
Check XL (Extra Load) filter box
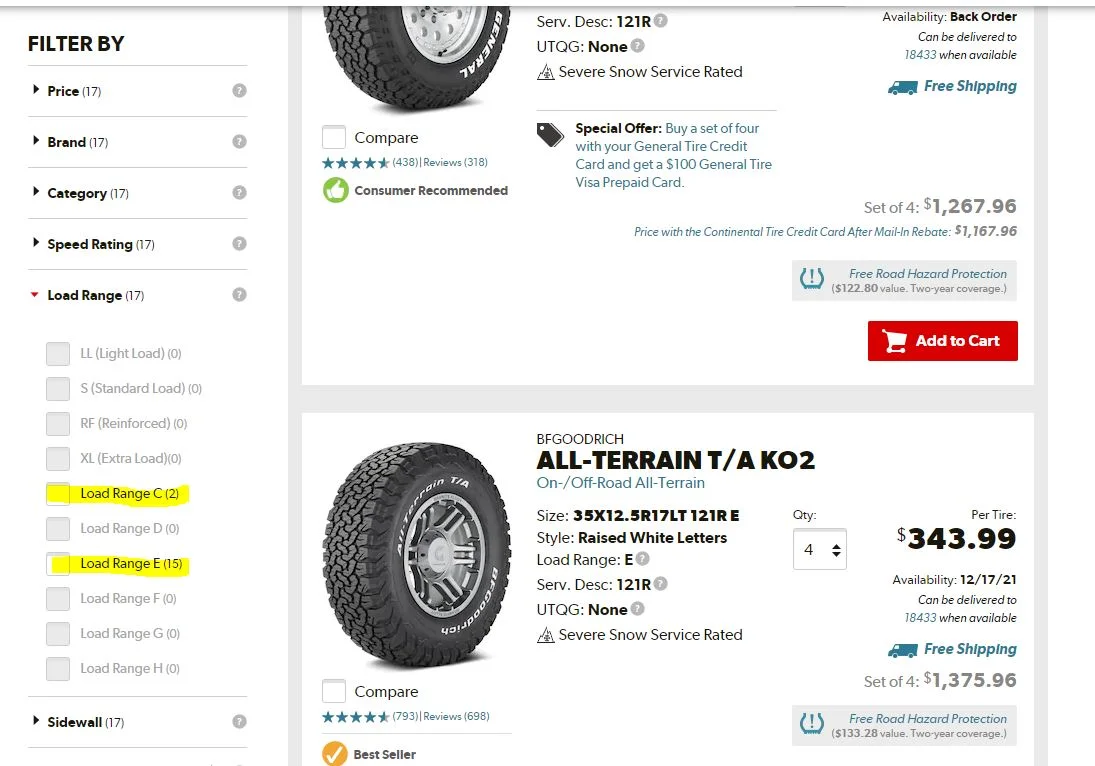click(x=58, y=458)
